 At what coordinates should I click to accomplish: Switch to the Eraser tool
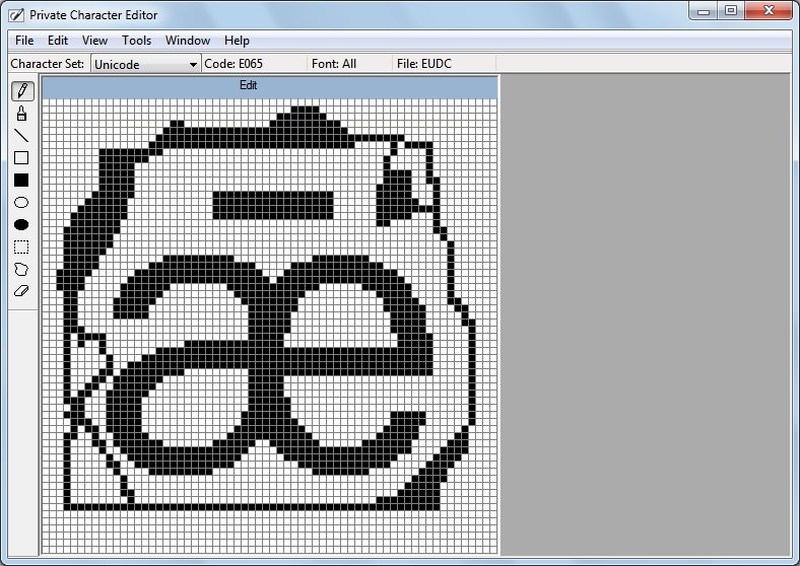click(x=21, y=291)
